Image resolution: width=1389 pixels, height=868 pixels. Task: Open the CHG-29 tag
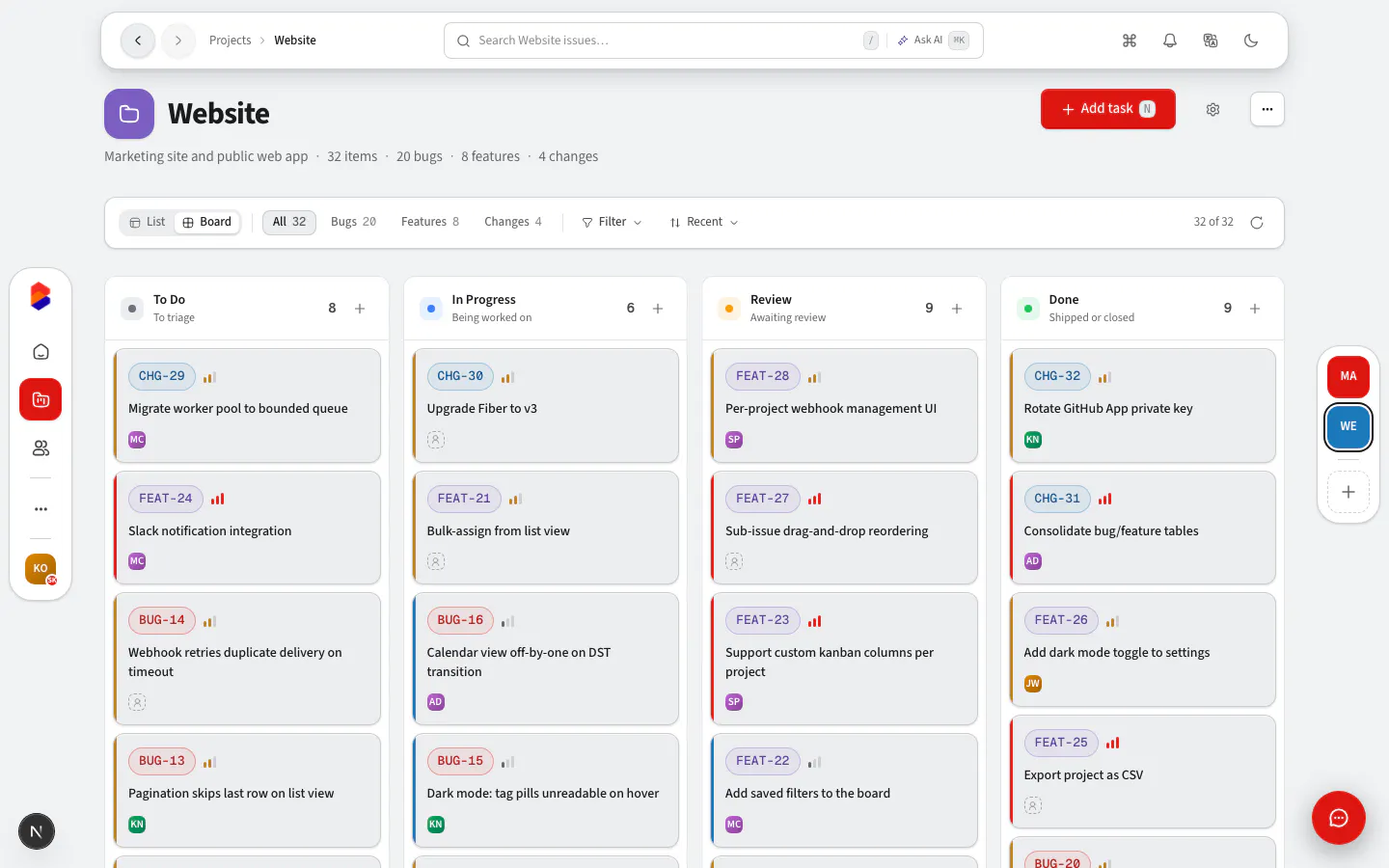pos(162,376)
